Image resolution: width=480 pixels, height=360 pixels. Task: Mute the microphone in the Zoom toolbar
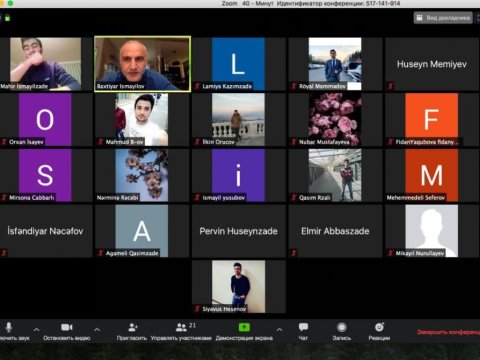click(x=9, y=328)
